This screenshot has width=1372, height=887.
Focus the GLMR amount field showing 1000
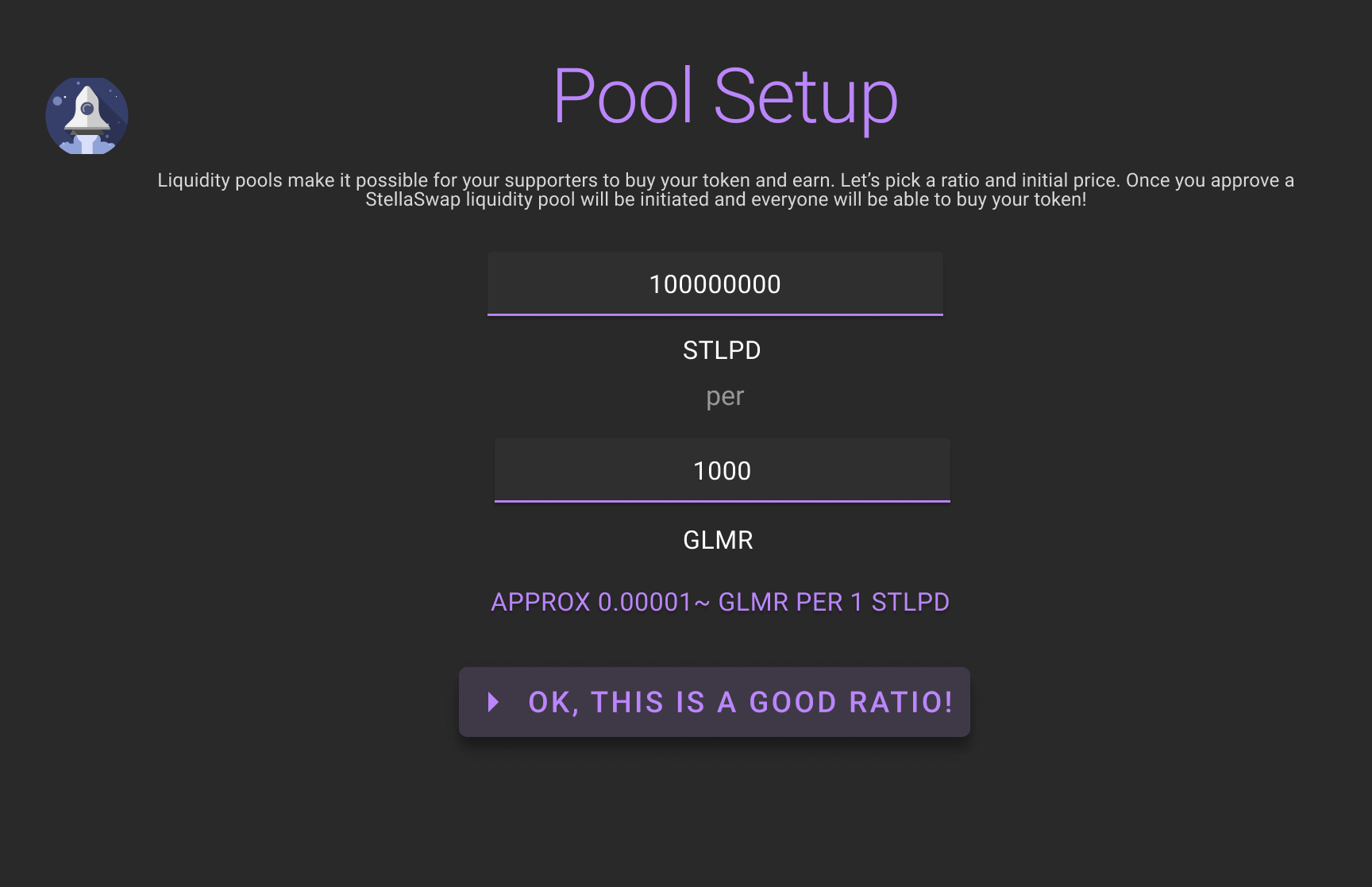(722, 471)
